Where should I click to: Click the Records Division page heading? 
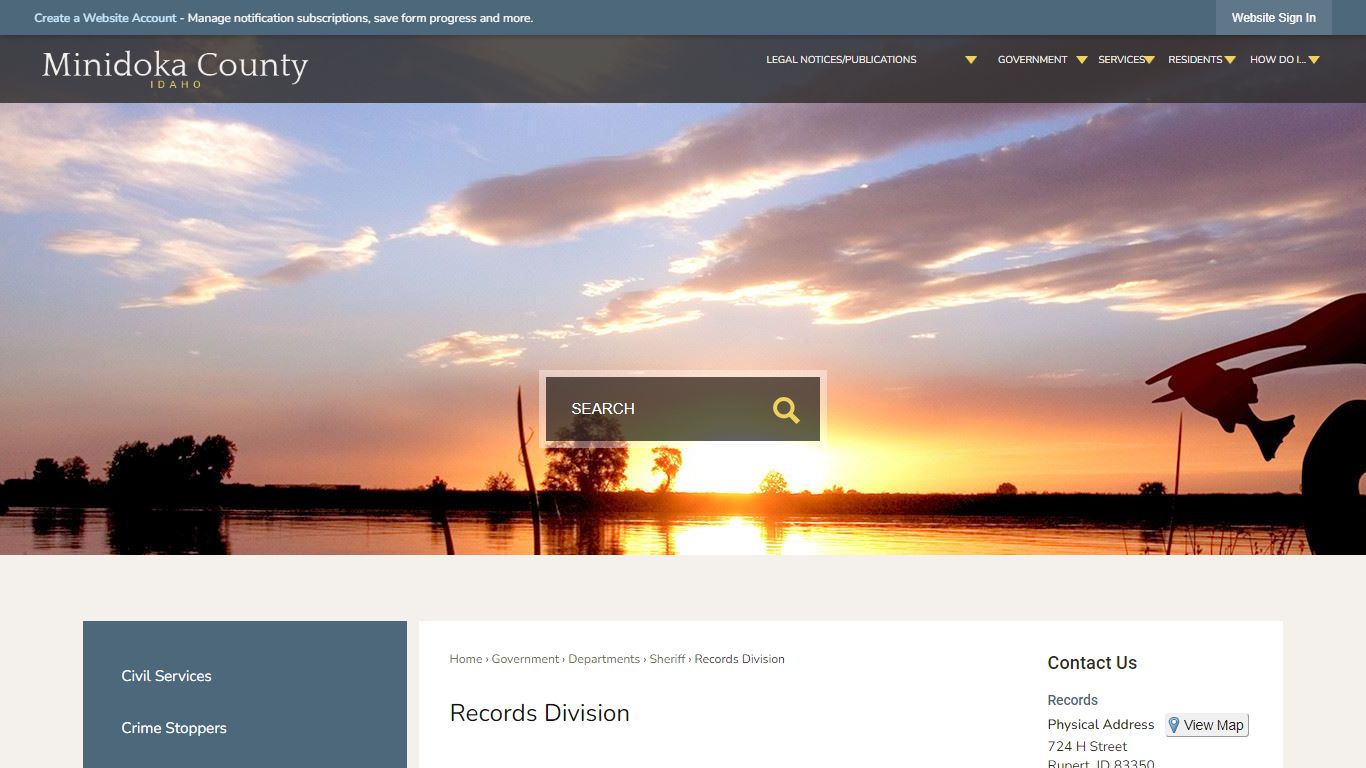[539, 713]
